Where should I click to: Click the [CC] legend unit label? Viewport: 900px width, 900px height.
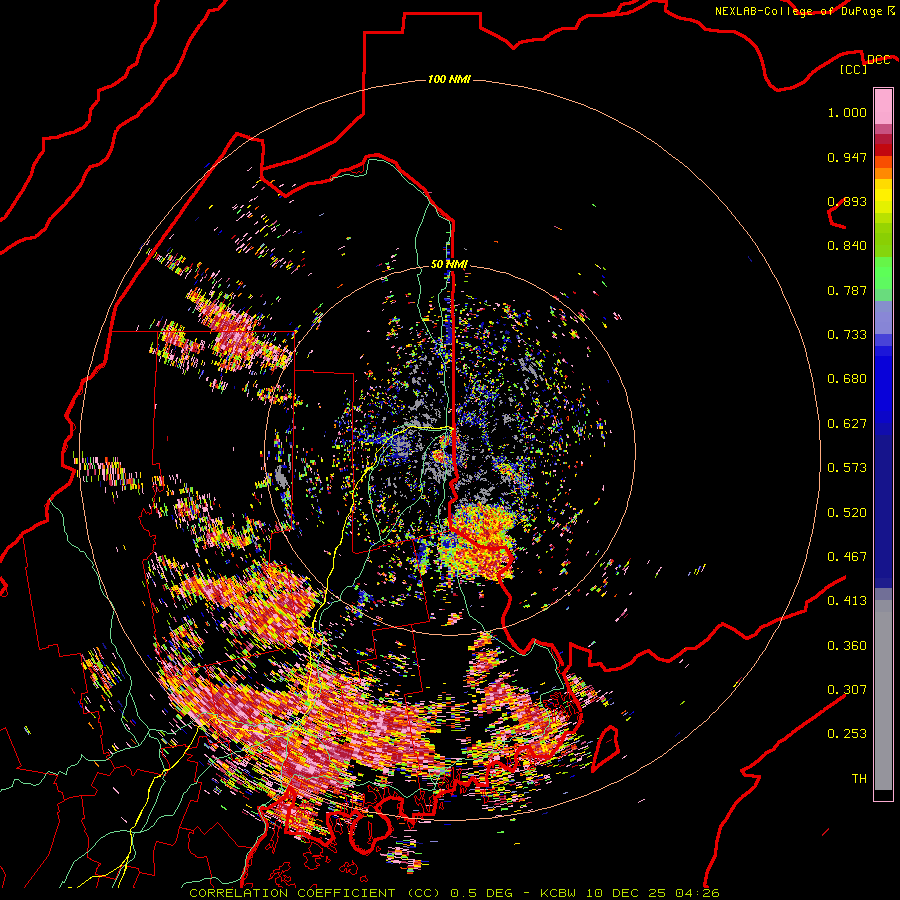tap(853, 69)
